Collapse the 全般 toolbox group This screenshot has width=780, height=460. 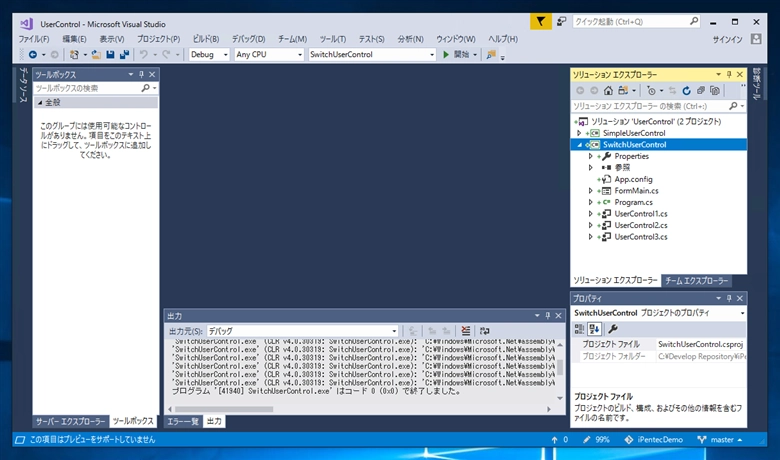[x=40, y=102]
